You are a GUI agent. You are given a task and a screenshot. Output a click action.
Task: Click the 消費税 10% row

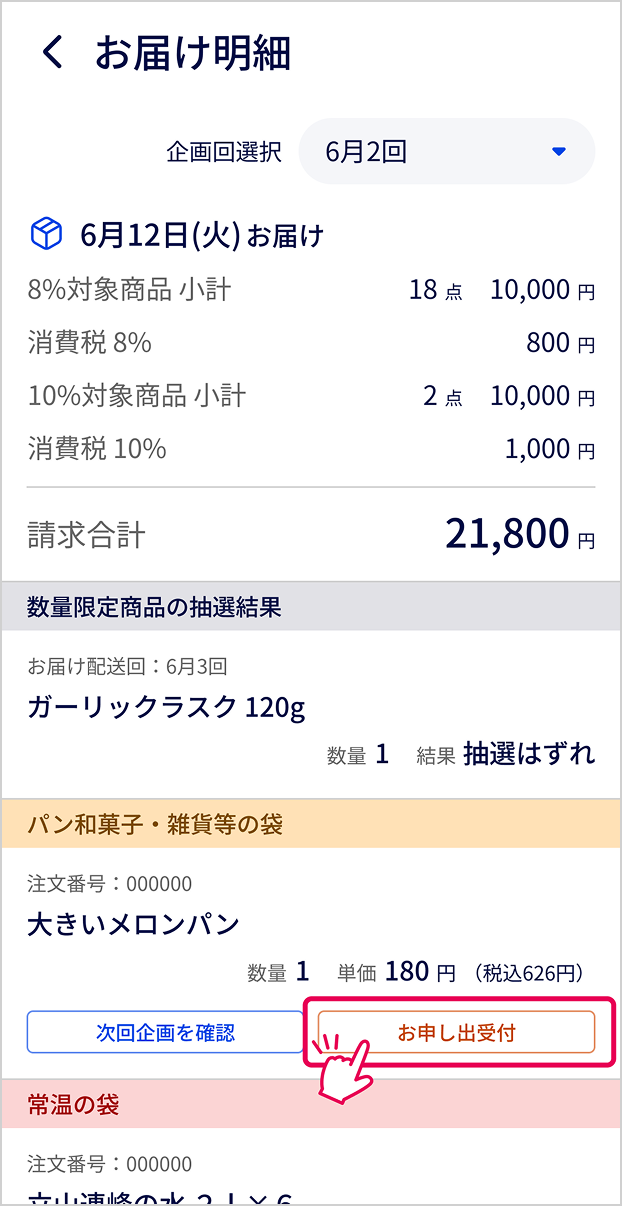(311, 449)
